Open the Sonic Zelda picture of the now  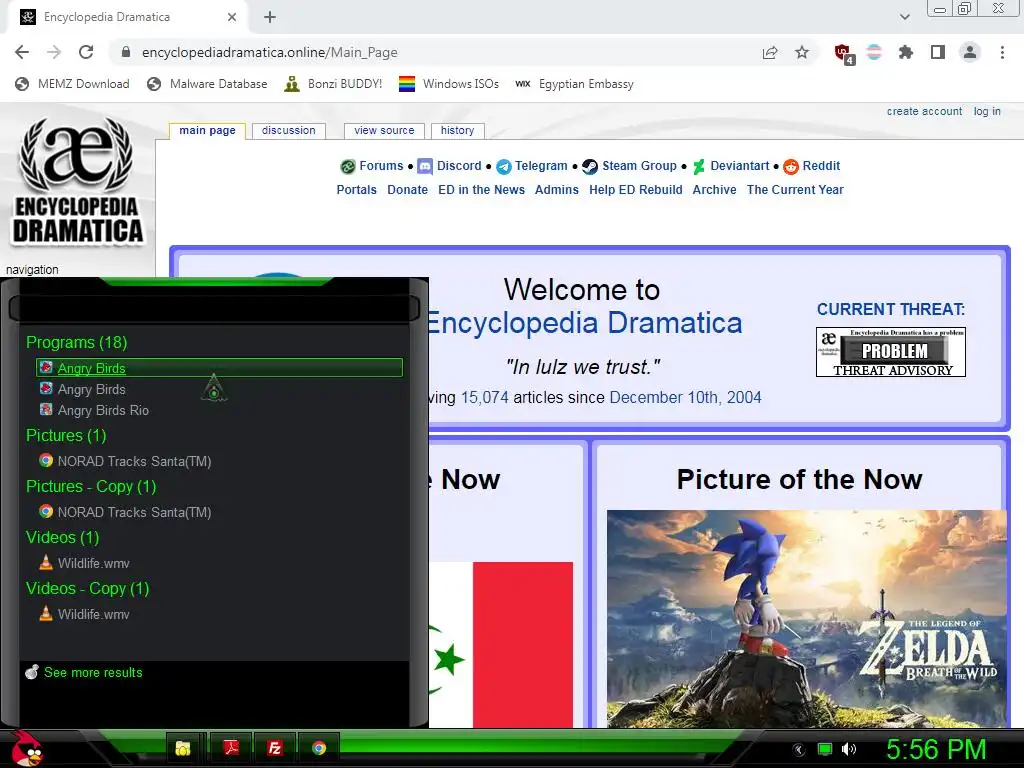[x=807, y=618]
